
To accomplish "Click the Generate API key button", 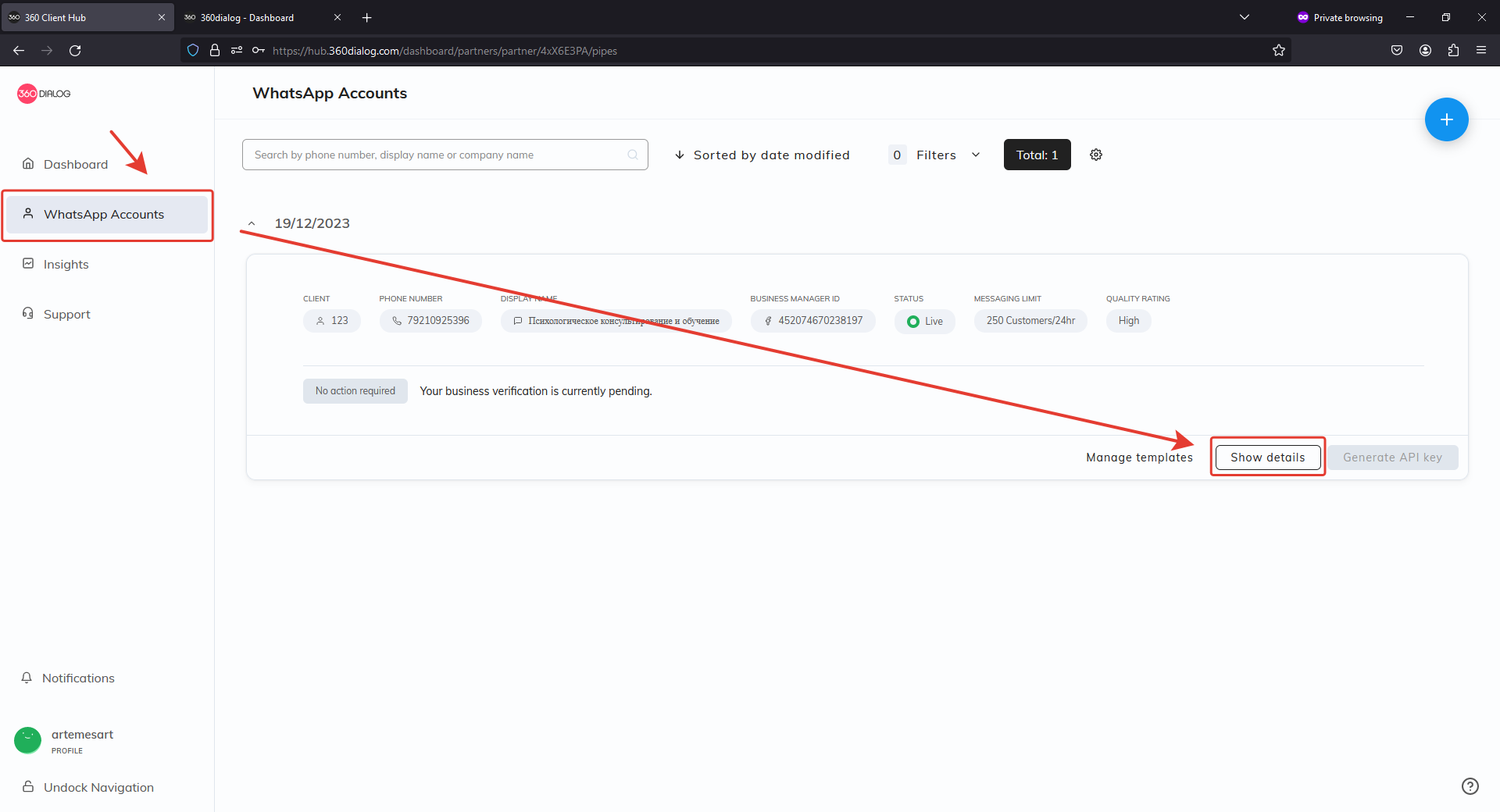I will tap(1393, 458).
